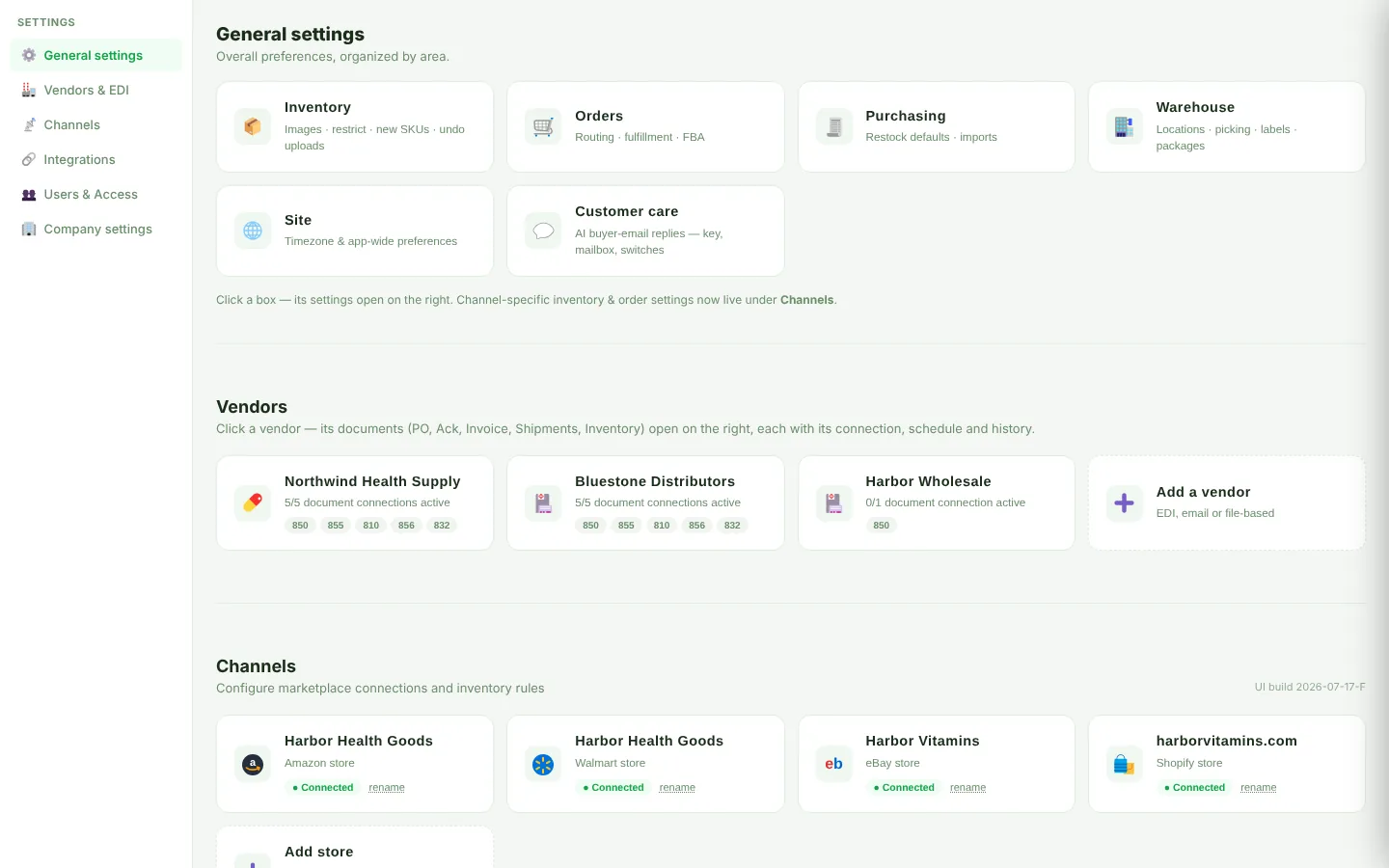Viewport: 1389px width, 868px height.
Task: Click the General settings gear icon in sidebar
Action: coord(29,55)
